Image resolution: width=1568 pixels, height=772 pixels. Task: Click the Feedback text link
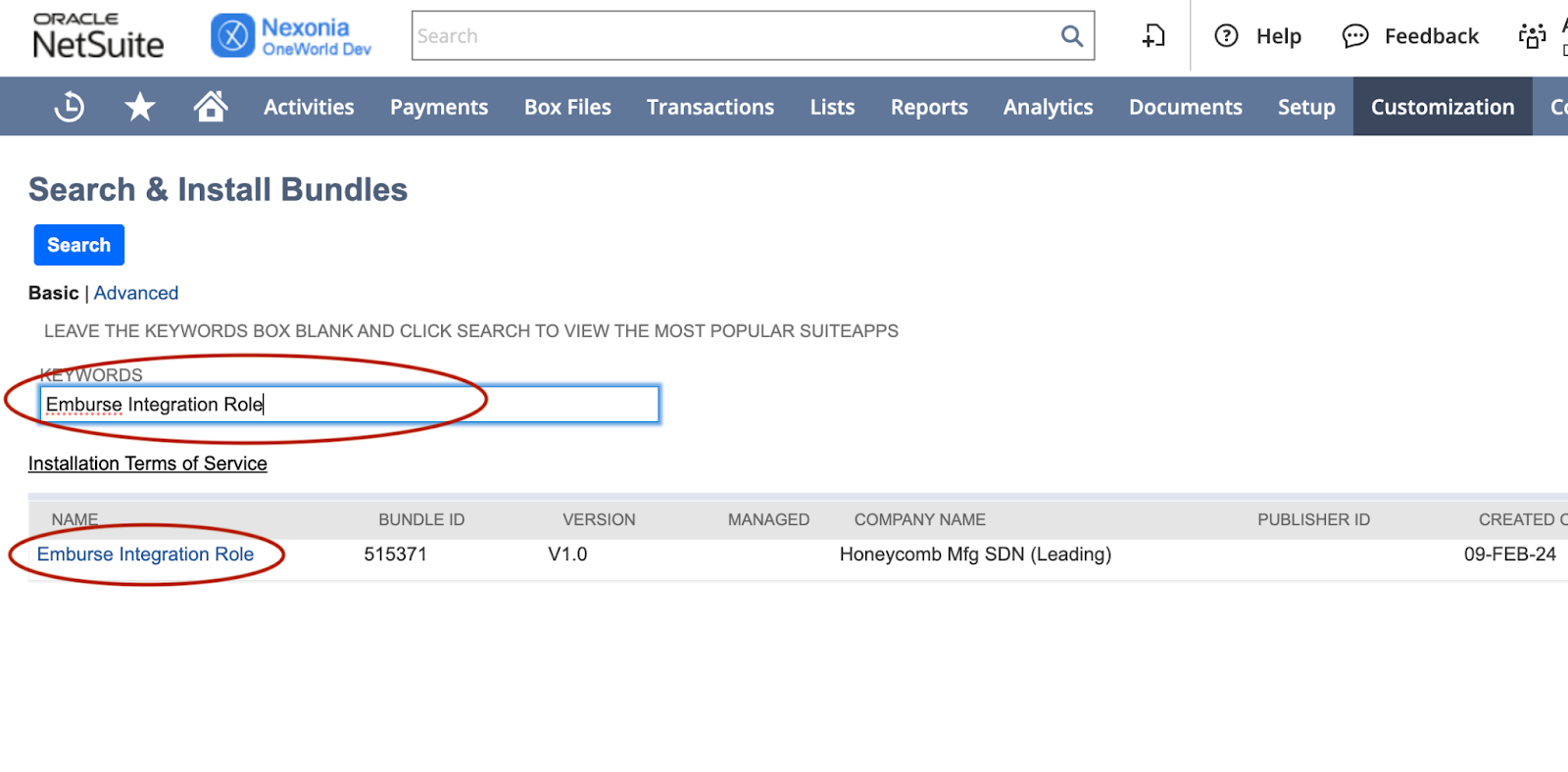click(x=1431, y=36)
